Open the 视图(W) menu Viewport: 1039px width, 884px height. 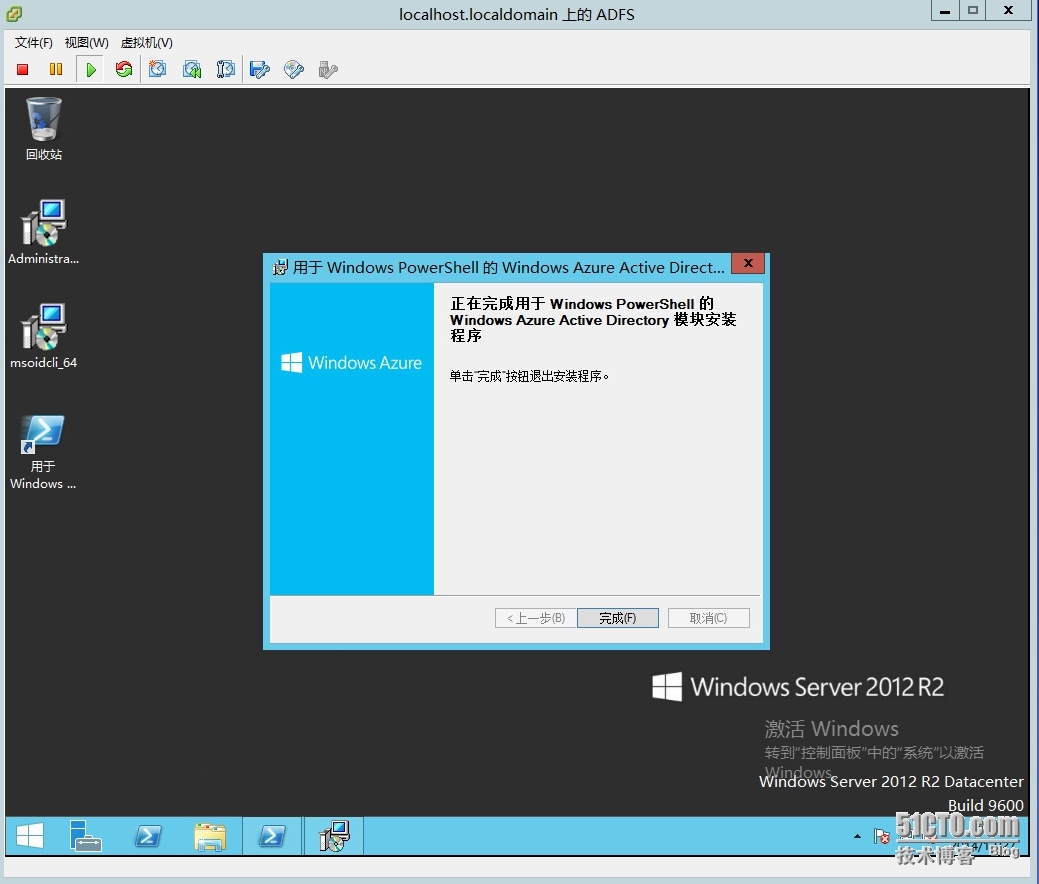[86, 42]
